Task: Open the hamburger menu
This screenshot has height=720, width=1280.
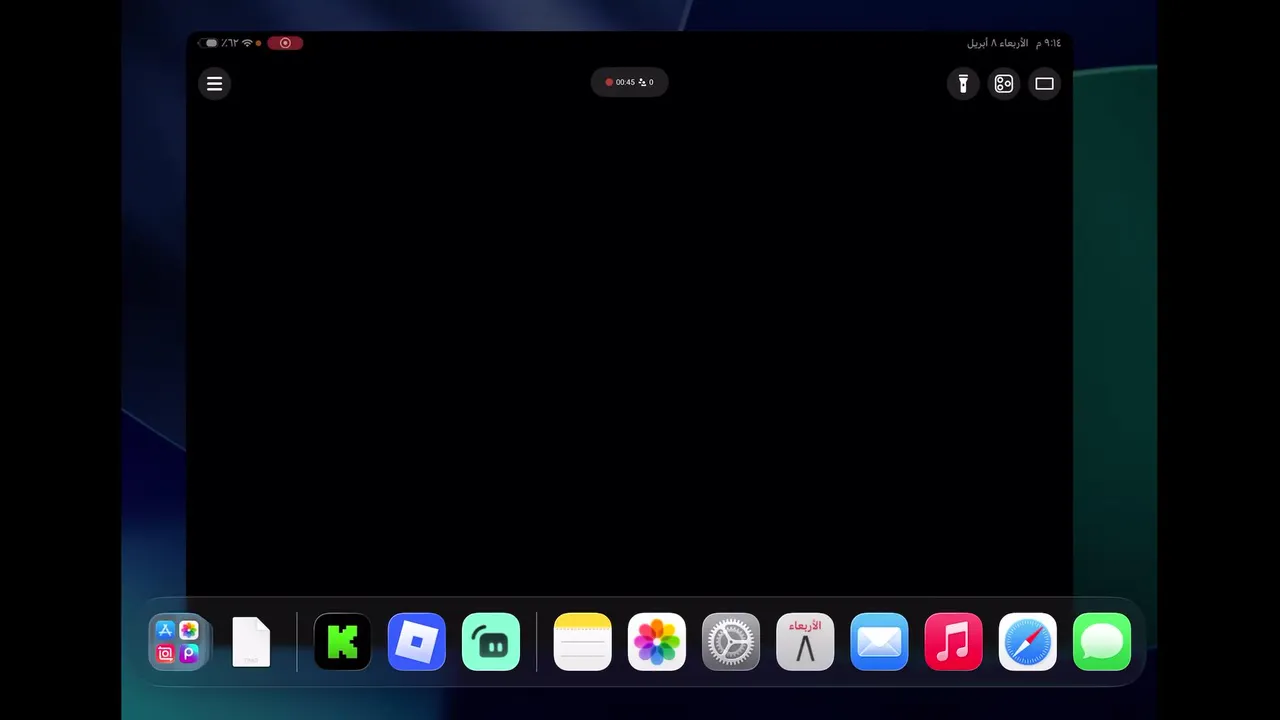Action: tap(214, 84)
